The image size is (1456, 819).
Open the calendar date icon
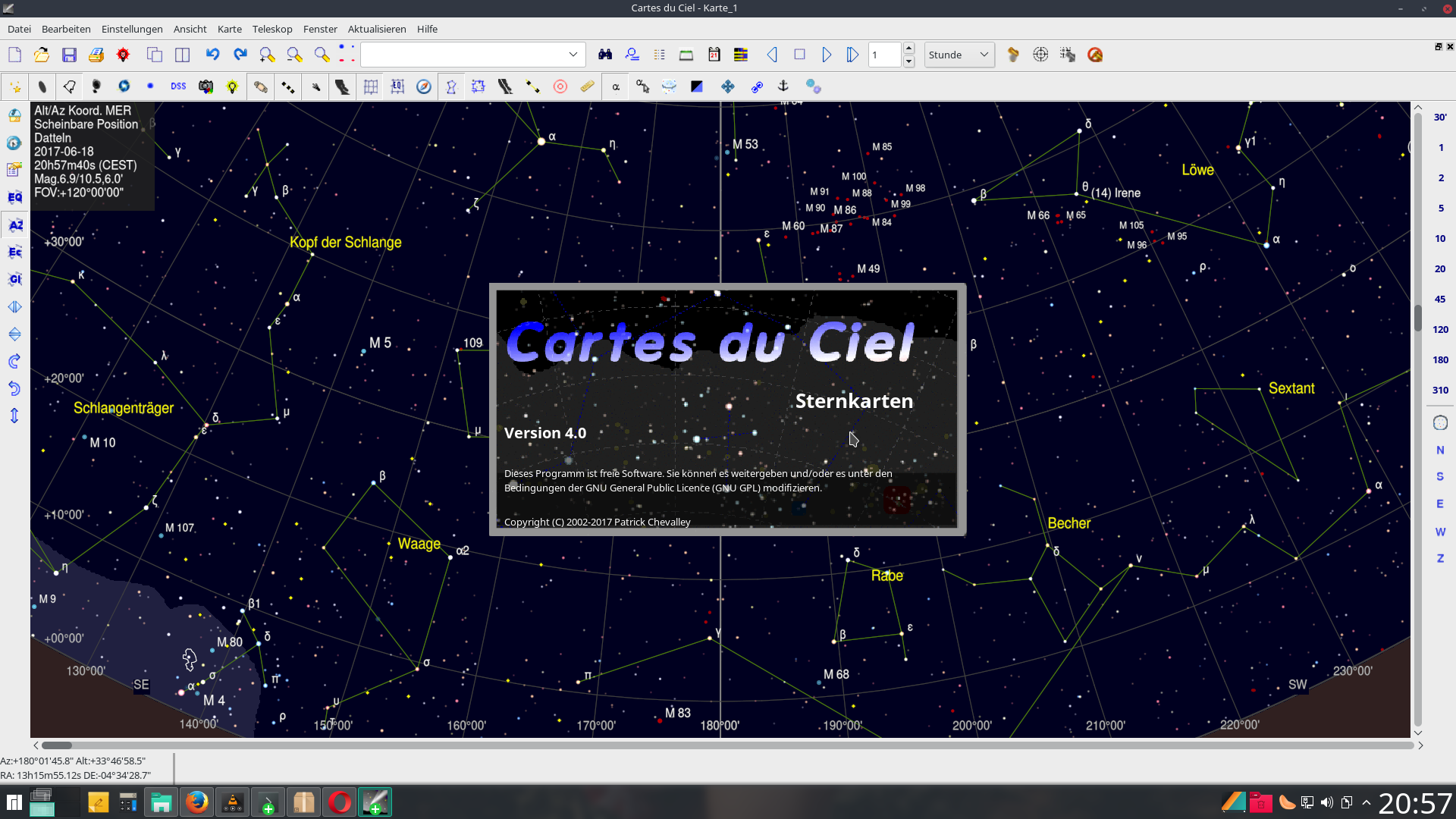(x=714, y=55)
